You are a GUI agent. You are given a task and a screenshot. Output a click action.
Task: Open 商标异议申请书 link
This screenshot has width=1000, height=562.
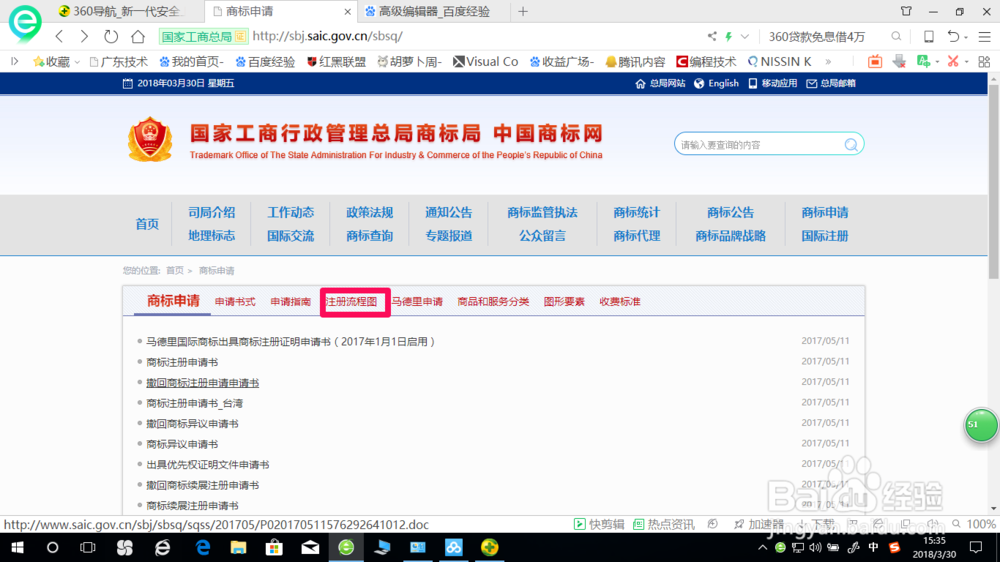click(182, 444)
